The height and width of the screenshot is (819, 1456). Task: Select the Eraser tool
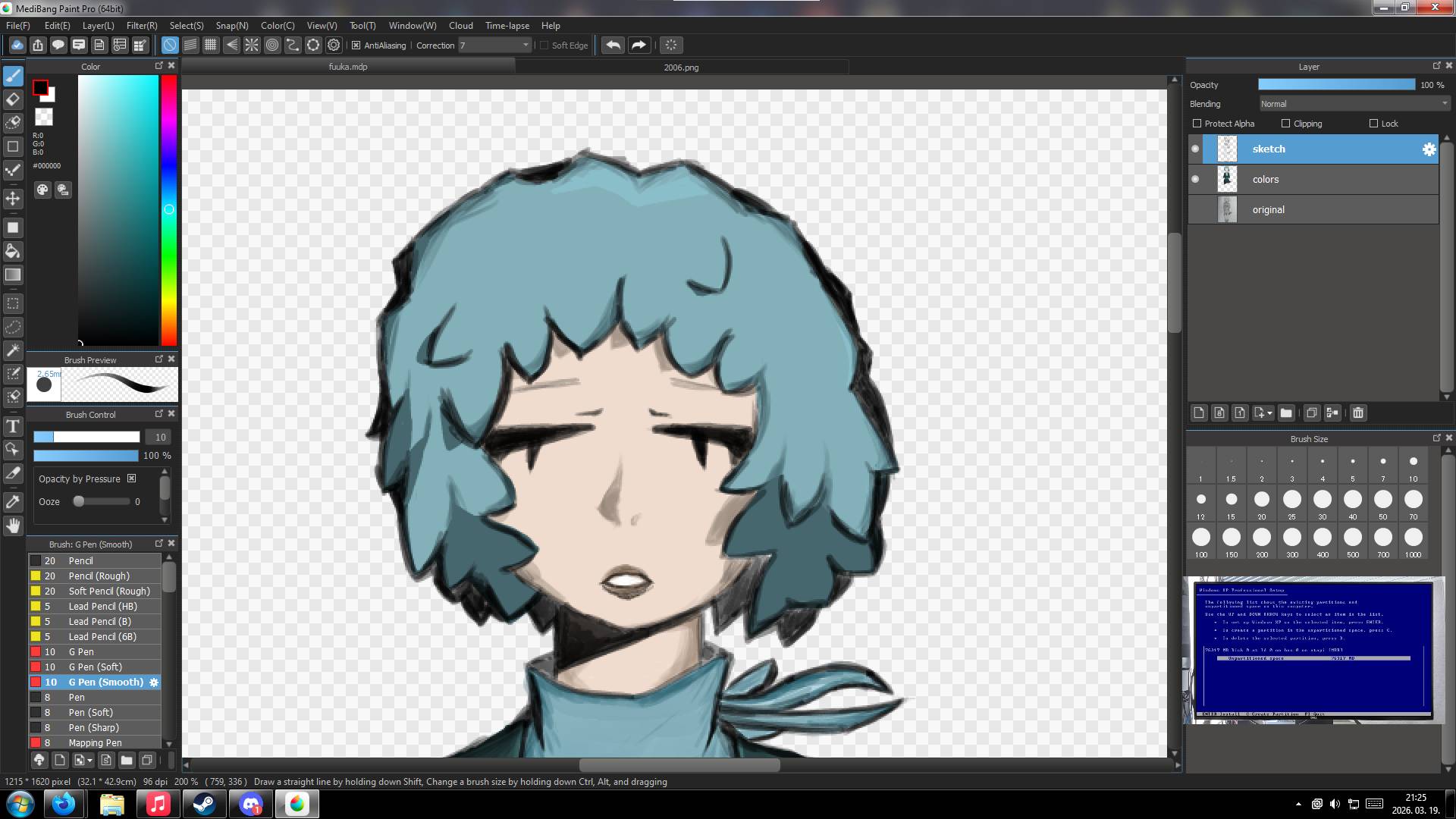[13, 99]
